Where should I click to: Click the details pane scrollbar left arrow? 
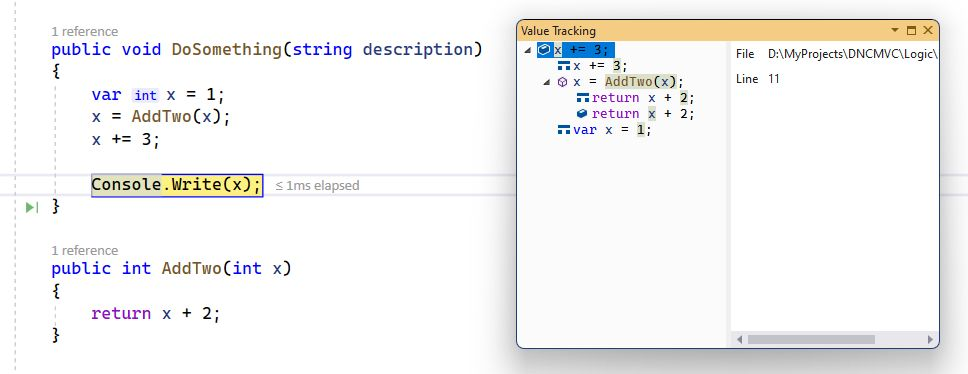[739, 339]
